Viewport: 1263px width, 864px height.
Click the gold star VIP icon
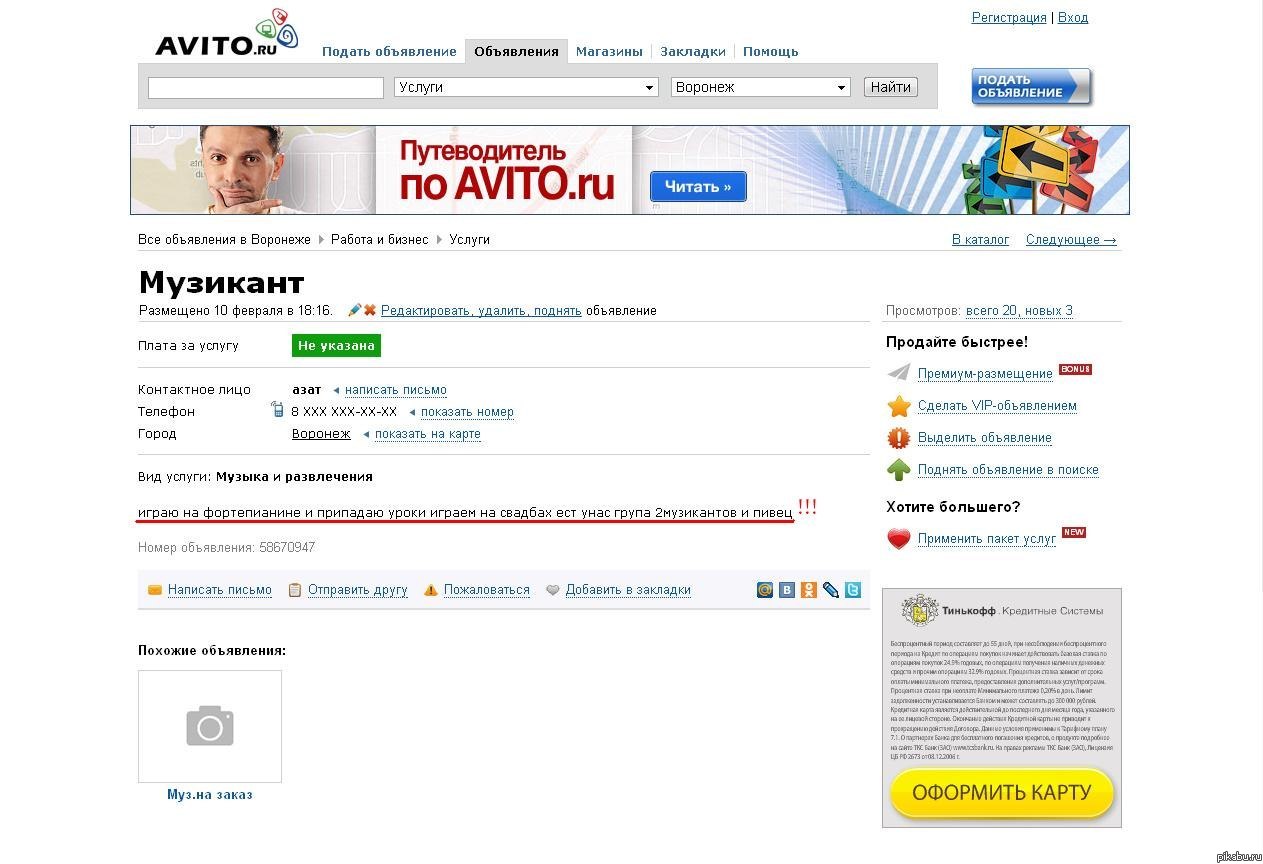pos(899,406)
